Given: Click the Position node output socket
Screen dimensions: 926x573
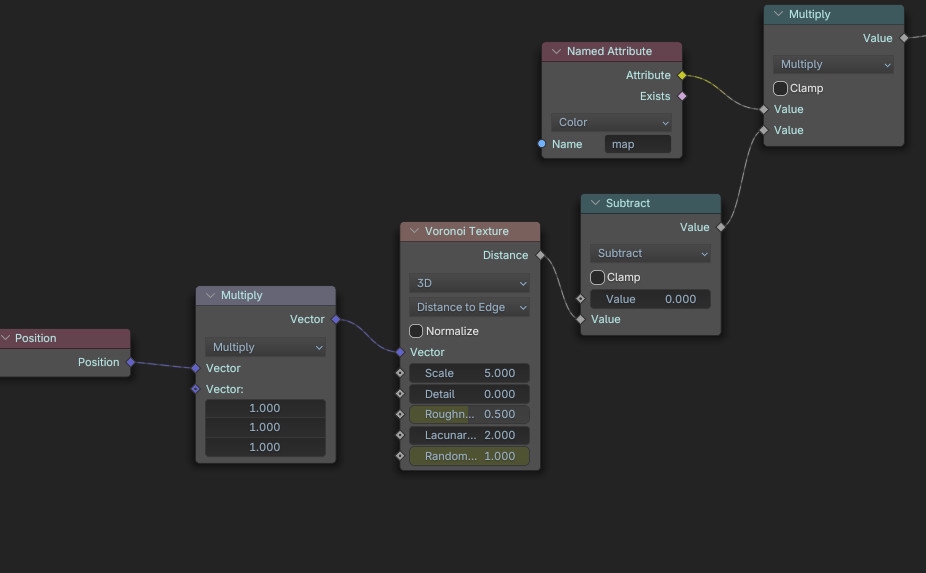Looking at the screenshot, I should [x=130, y=362].
